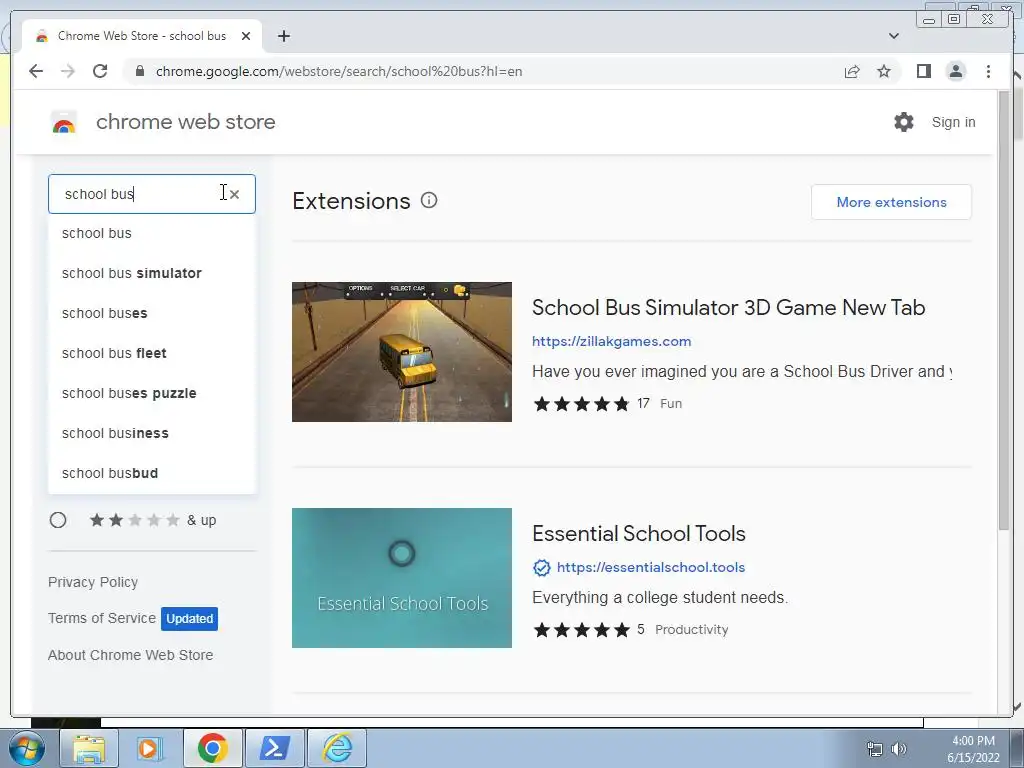Screen dimensions: 1024x768
Task: Show info about Extensions section
Action: 428,200
